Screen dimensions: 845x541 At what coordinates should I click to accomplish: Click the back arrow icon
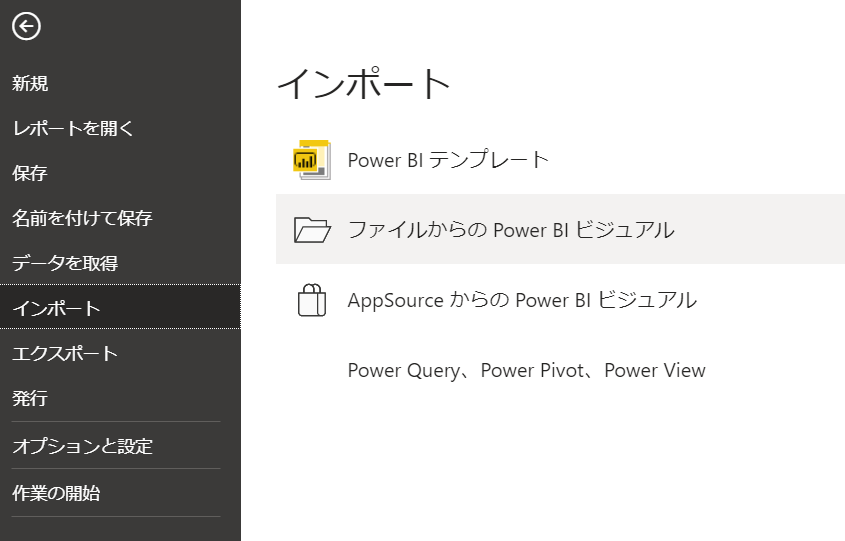(26, 27)
